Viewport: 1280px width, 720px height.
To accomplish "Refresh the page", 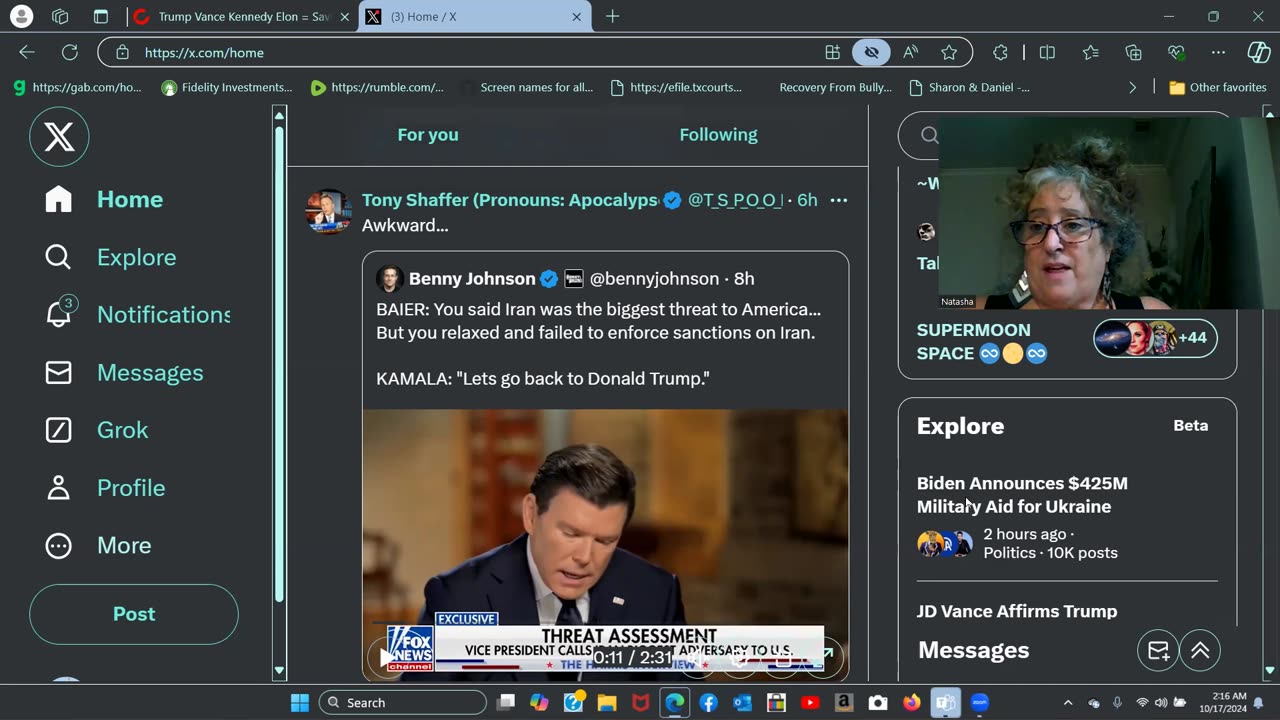I will [x=70, y=52].
